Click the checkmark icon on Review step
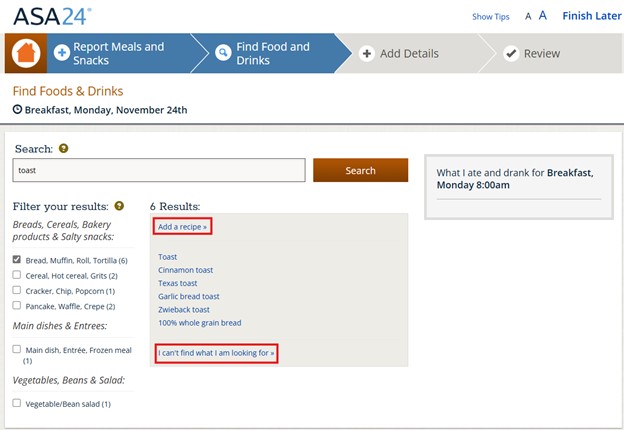The height and width of the screenshot is (430, 624). [511, 54]
